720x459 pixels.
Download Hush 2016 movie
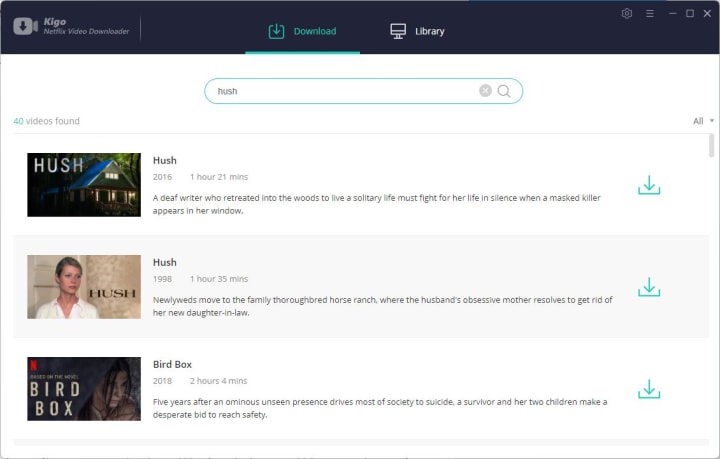point(649,185)
